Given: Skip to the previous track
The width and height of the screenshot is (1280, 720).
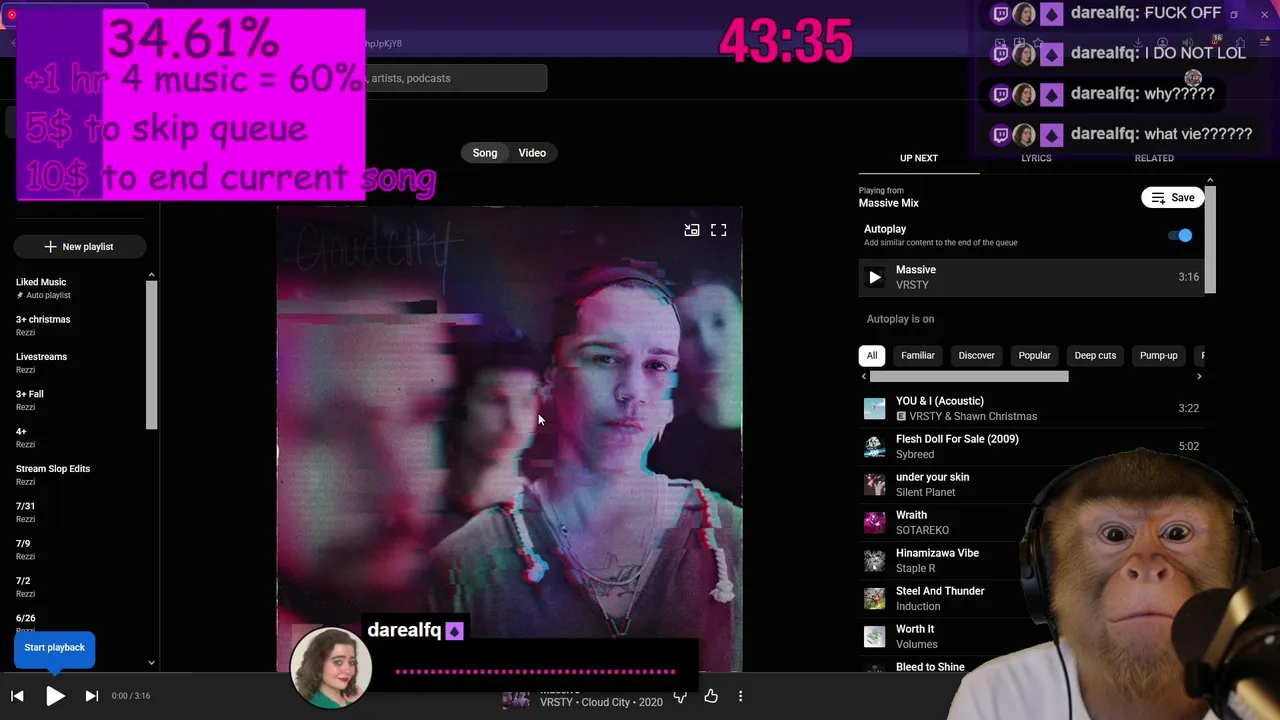Looking at the screenshot, I should 17,696.
